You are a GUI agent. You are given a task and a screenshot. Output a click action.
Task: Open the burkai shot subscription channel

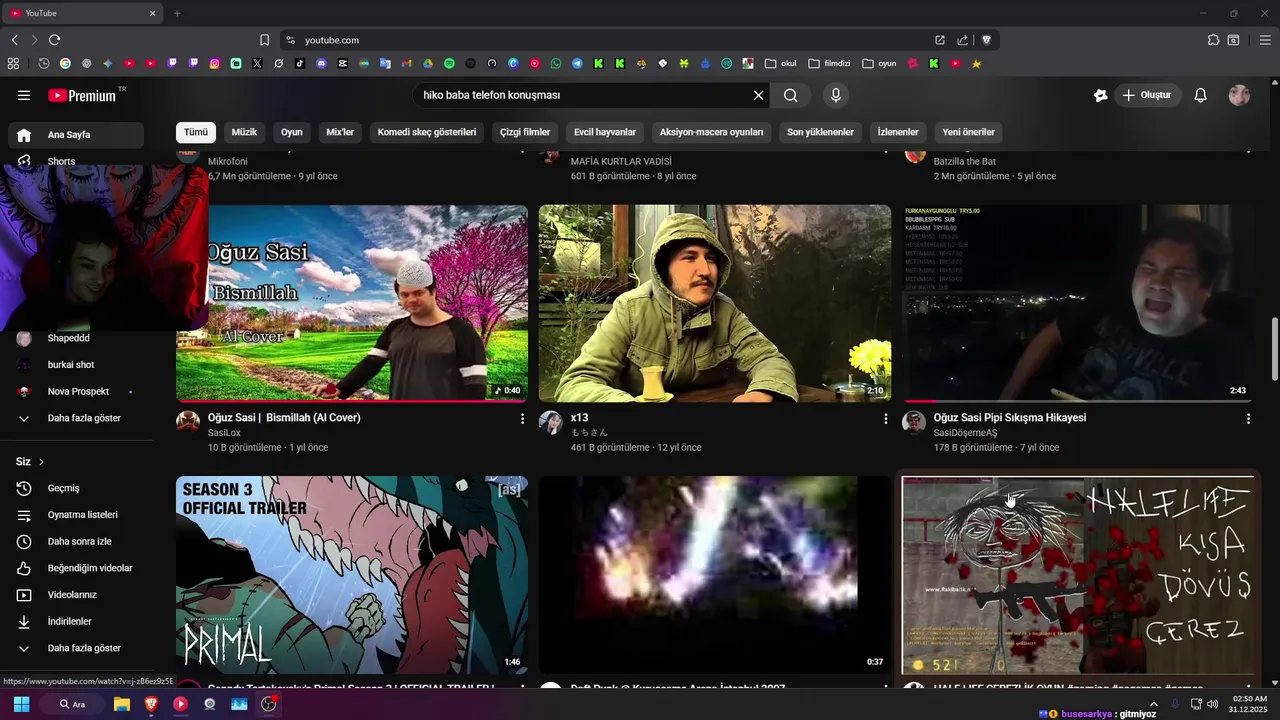[76, 365]
